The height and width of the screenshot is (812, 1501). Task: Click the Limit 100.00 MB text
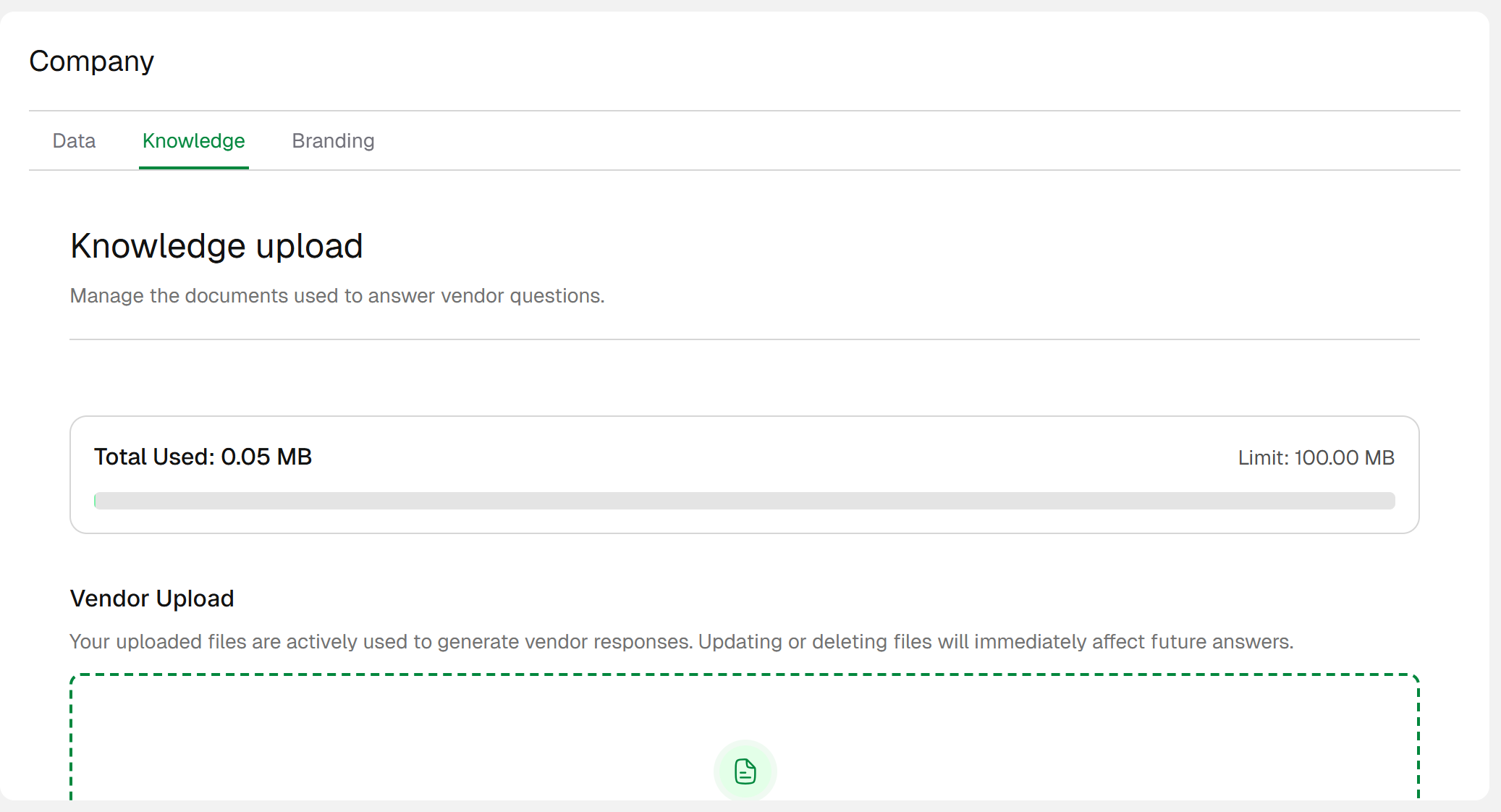point(1316,457)
